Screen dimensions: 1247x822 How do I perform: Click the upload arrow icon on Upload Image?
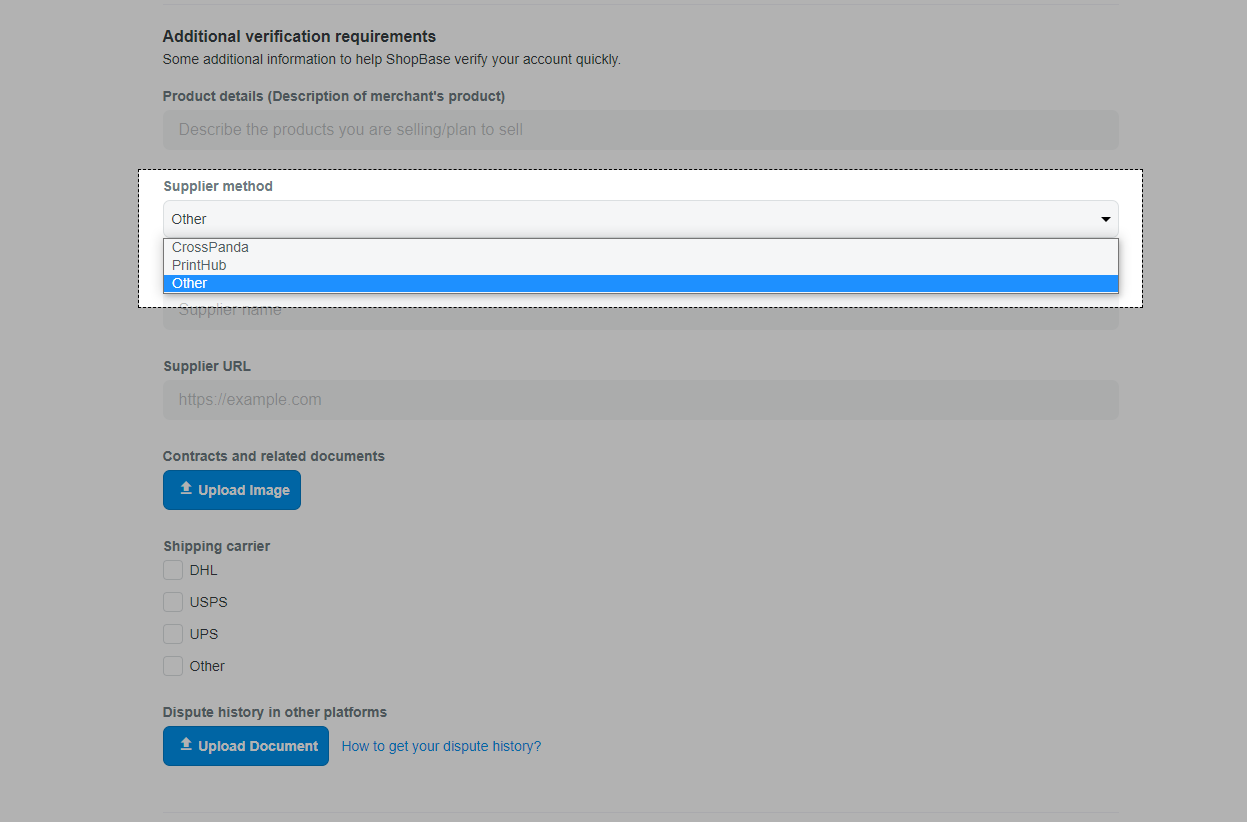[x=185, y=489]
